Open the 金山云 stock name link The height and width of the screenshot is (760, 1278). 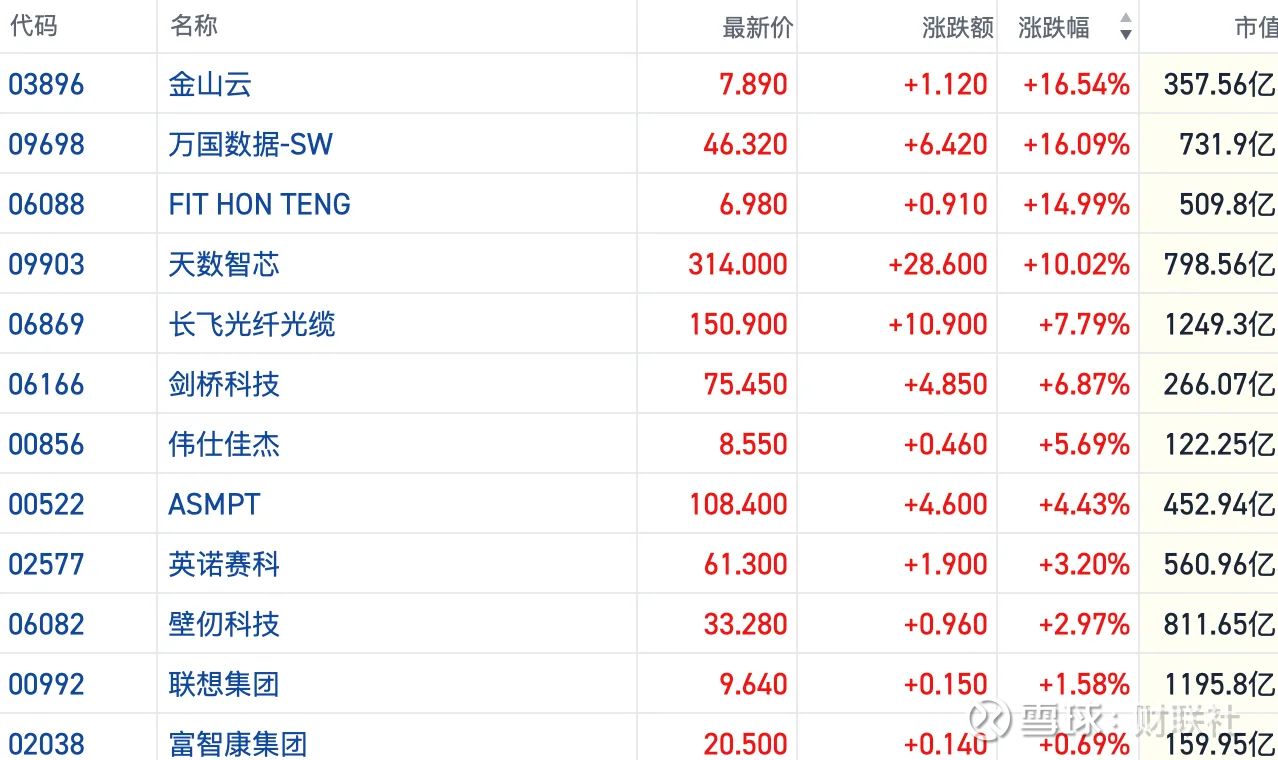point(210,84)
